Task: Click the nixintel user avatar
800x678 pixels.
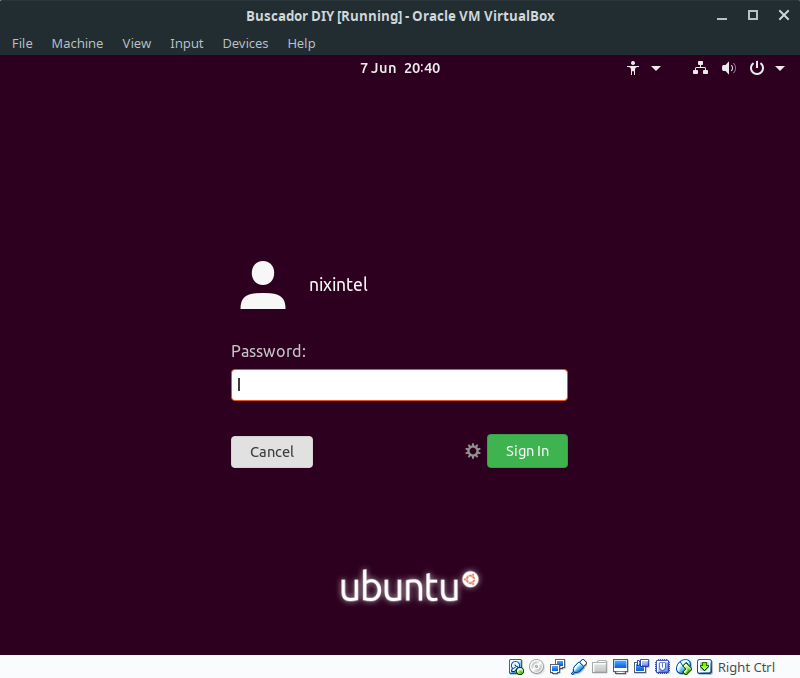Action: click(x=263, y=285)
